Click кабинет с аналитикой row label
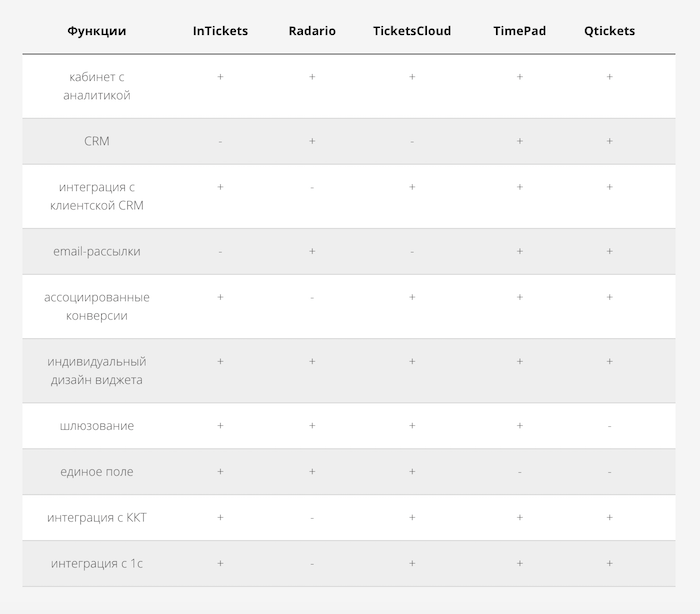The image size is (700, 614). [x=96, y=86]
